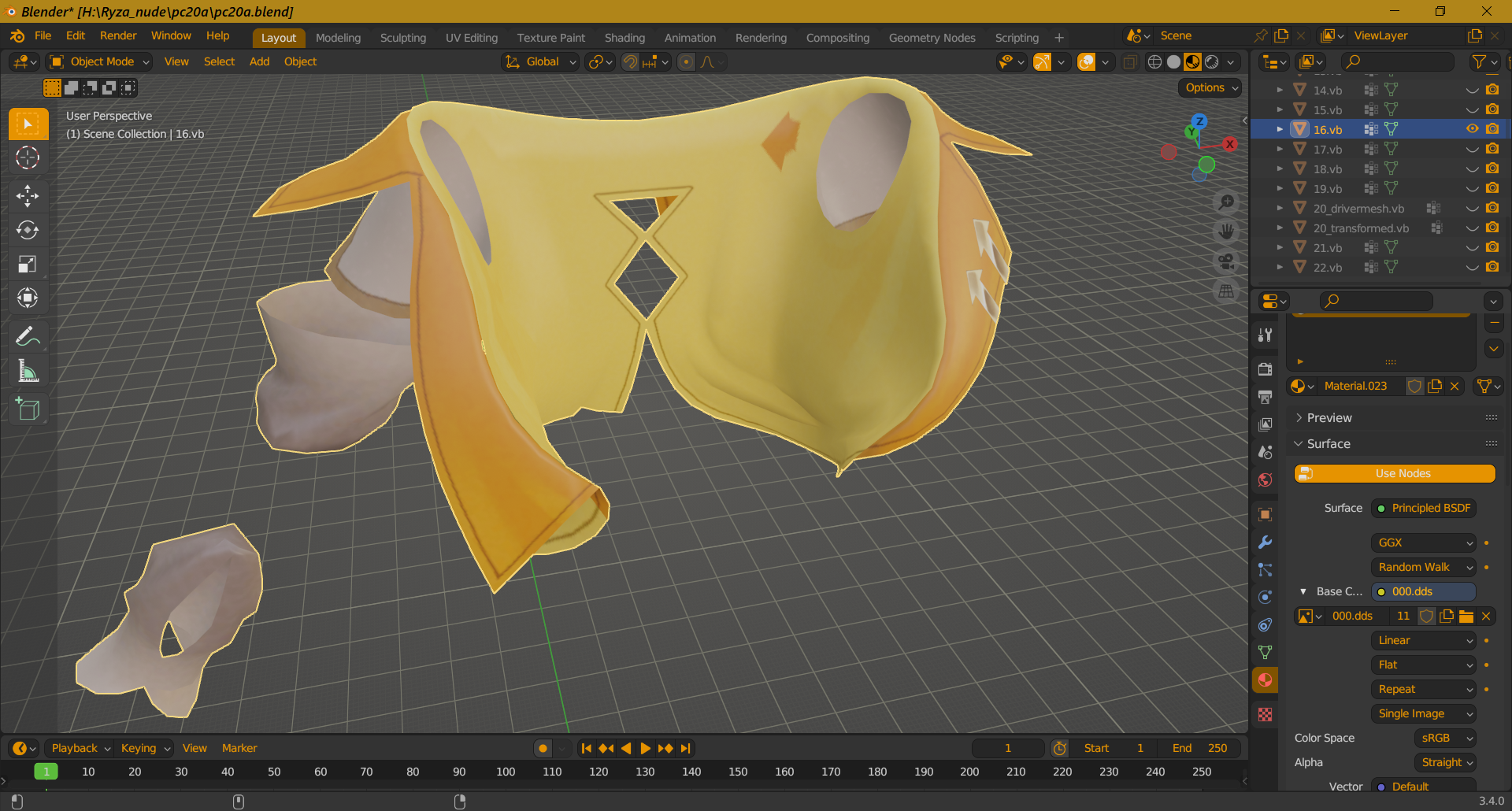Toggle visibility of 16.vb
Screen dimensions: 1512x811
1472,129
